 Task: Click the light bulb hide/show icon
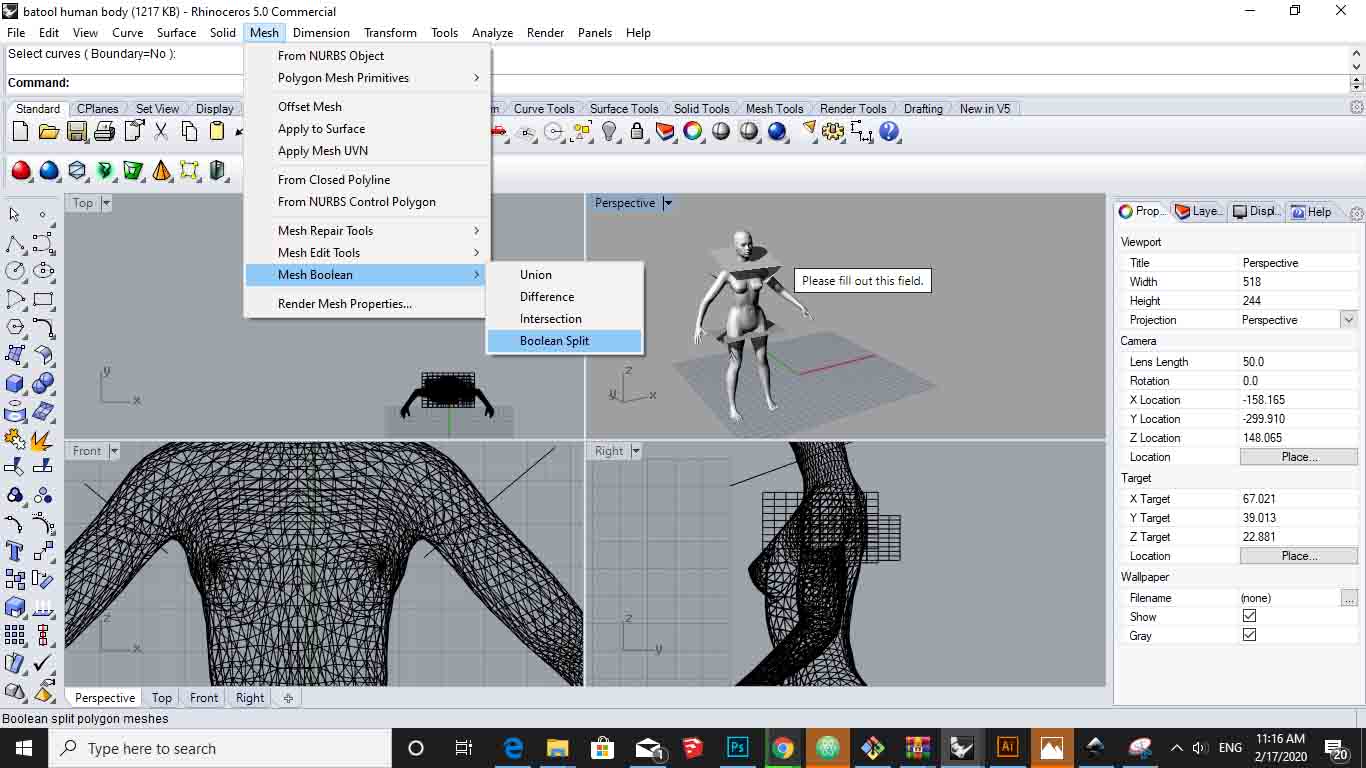click(x=609, y=131)
